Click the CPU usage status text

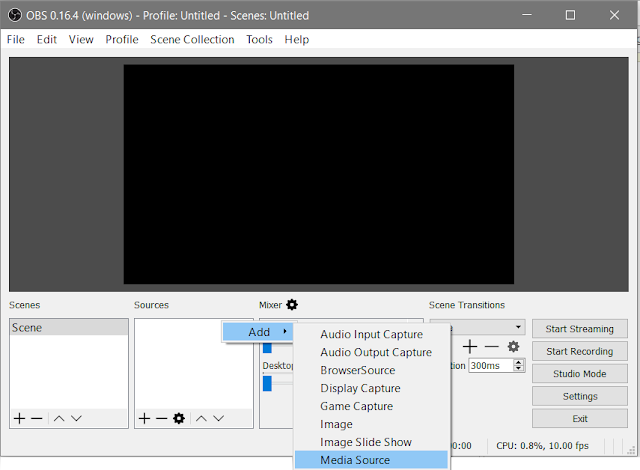[542, 446]
